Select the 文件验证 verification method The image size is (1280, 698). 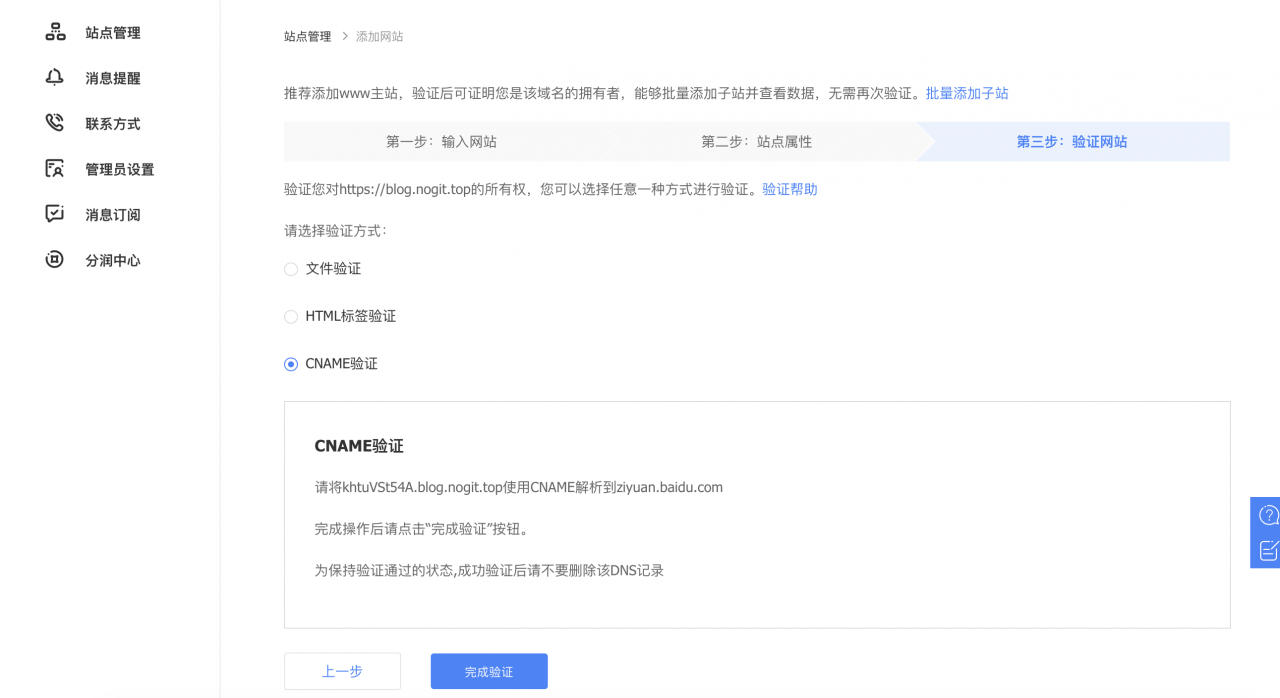[x=290, y=269]
